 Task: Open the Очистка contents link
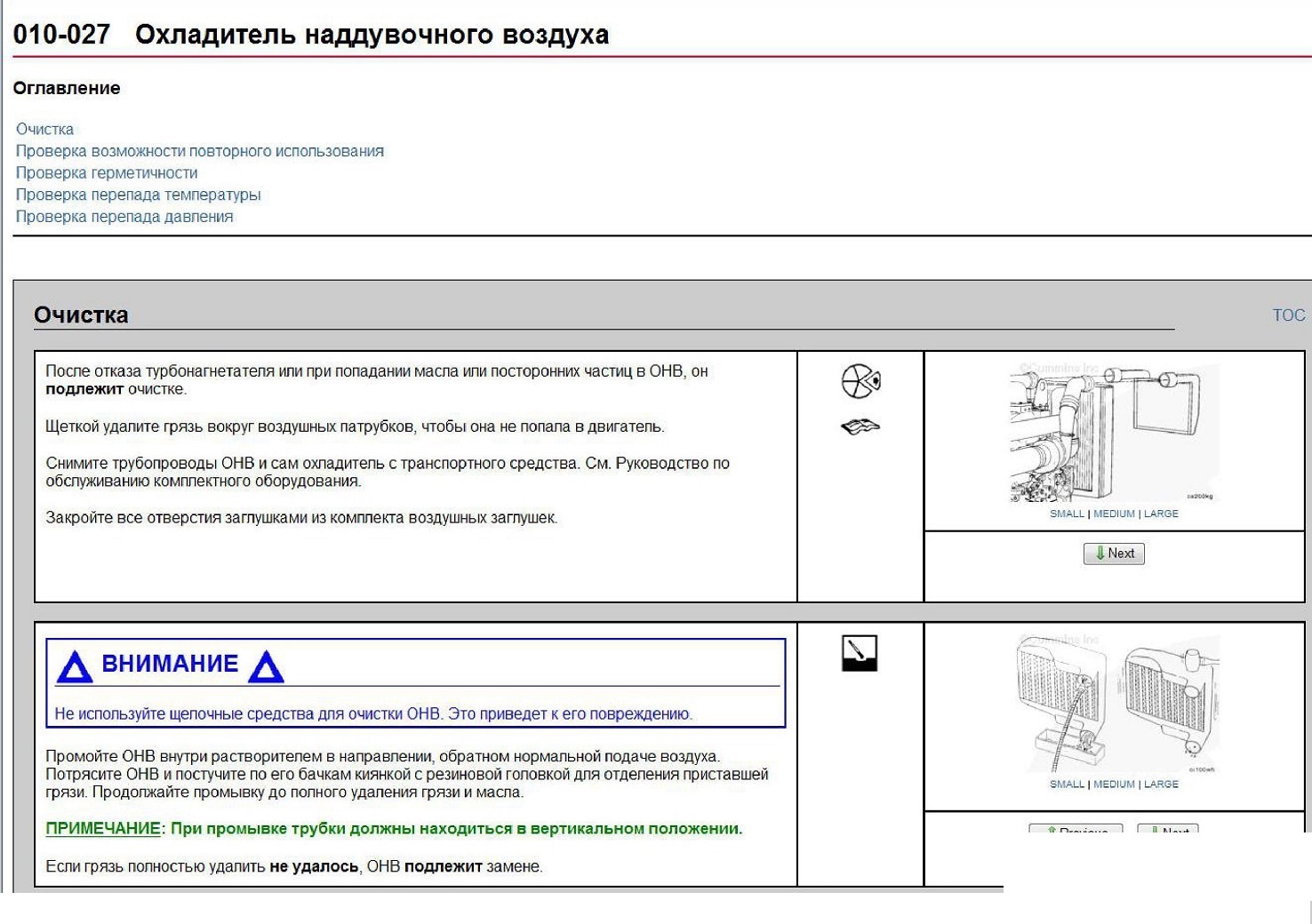coord(44,130)
